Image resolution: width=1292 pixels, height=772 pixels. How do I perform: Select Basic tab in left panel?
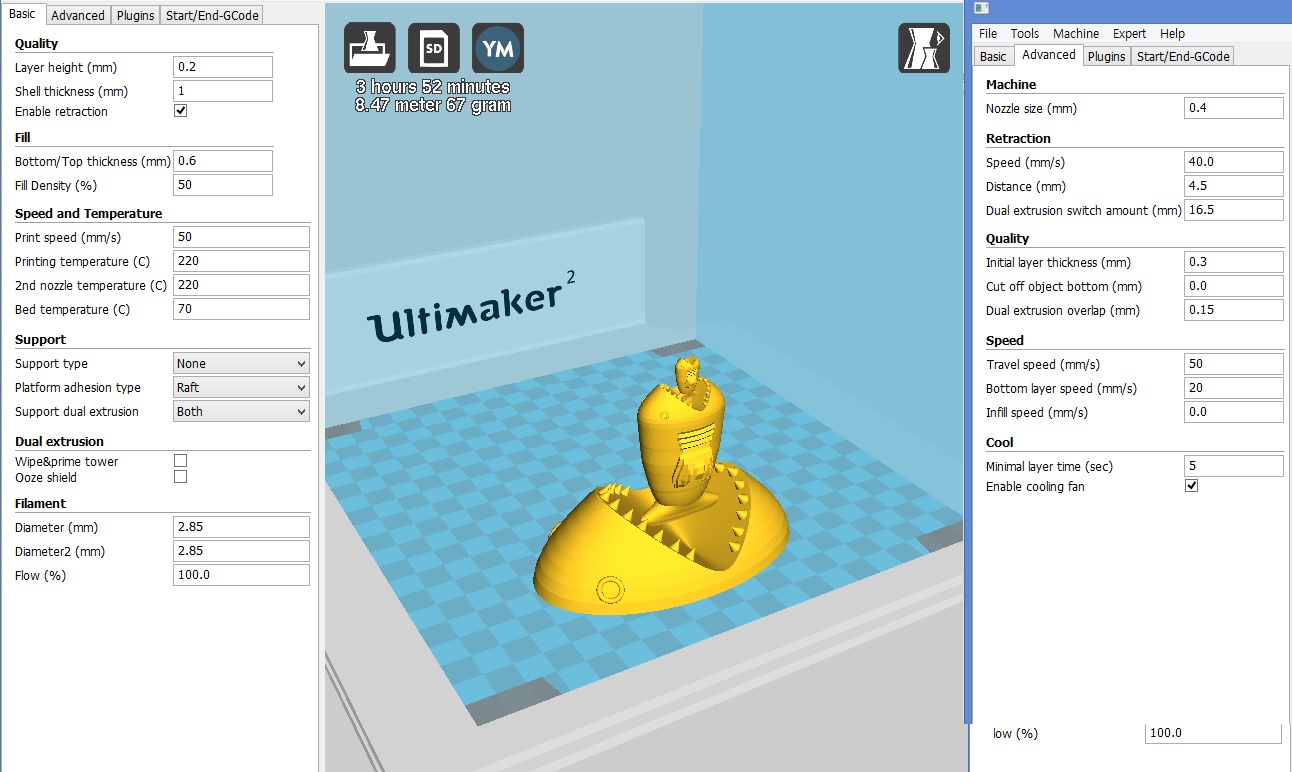[x=22, y=14]
